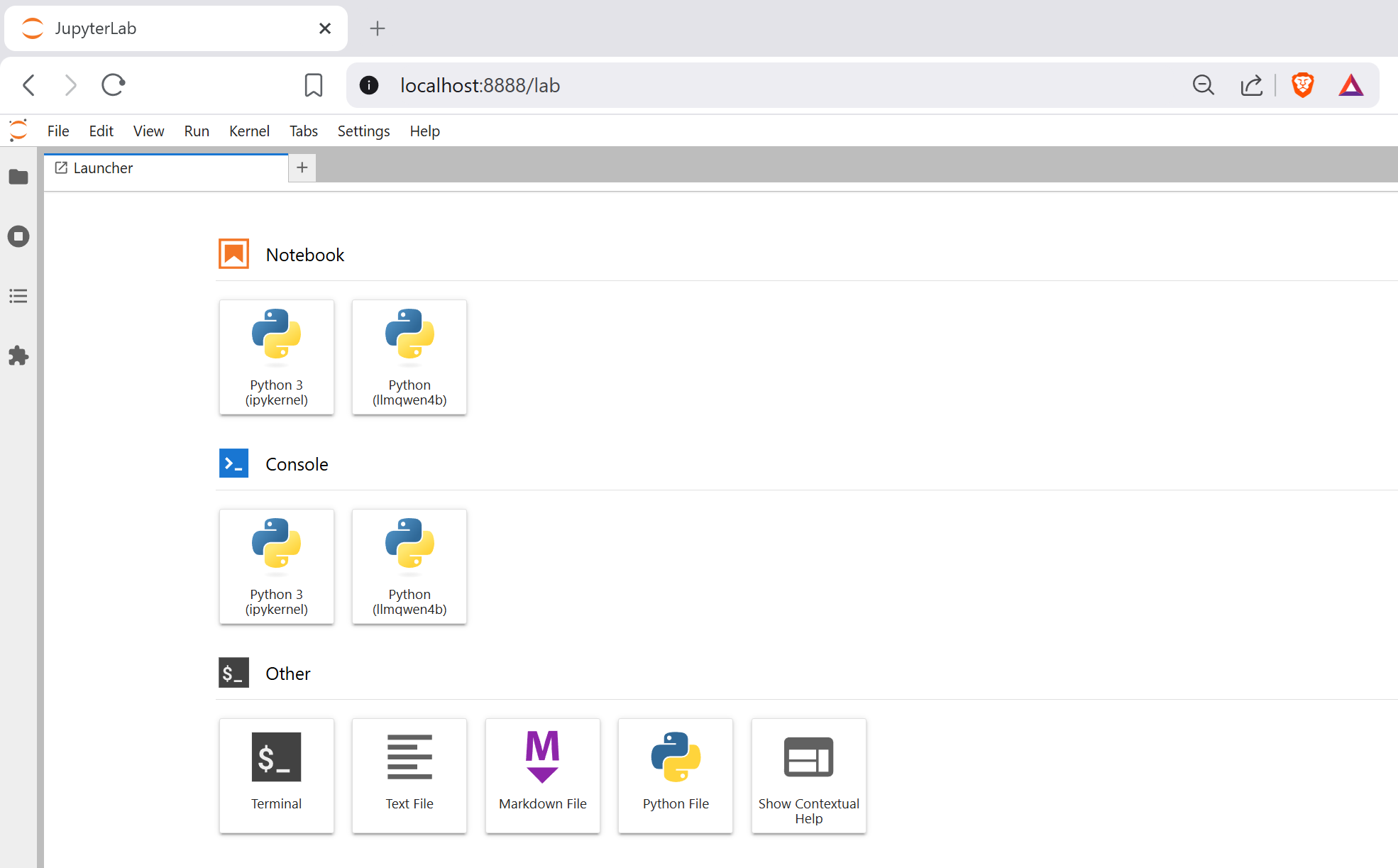Image resolution: width=1398 pixels, height=868 pixels.
Task: Click the JupyterLab logo in menu bar
Action: pos(18,131)
